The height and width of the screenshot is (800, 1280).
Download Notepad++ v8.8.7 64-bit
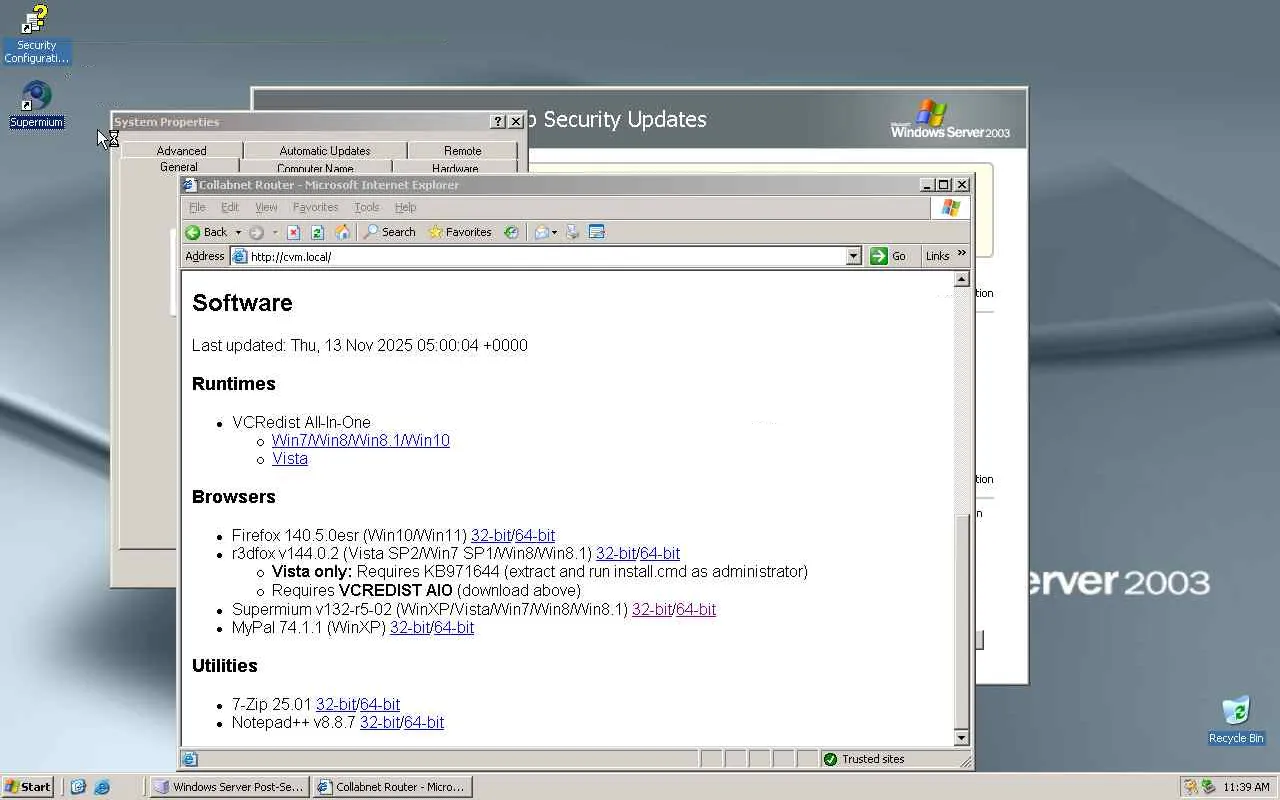pos(424,722)
